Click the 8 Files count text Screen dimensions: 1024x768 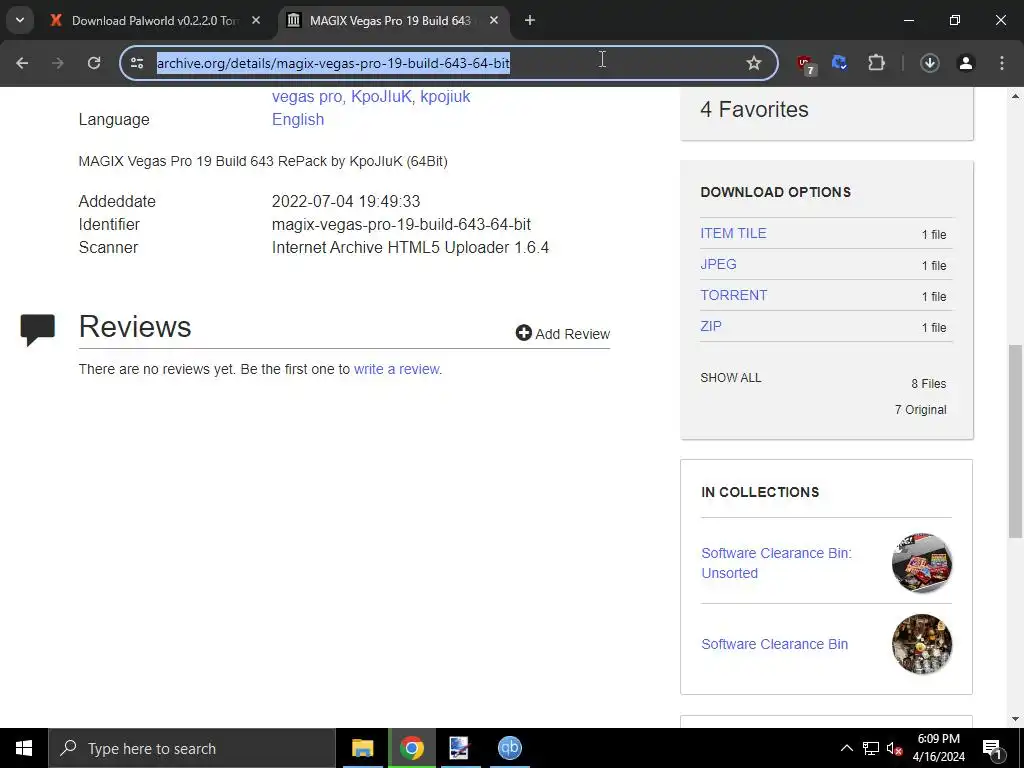pos(929,384)
